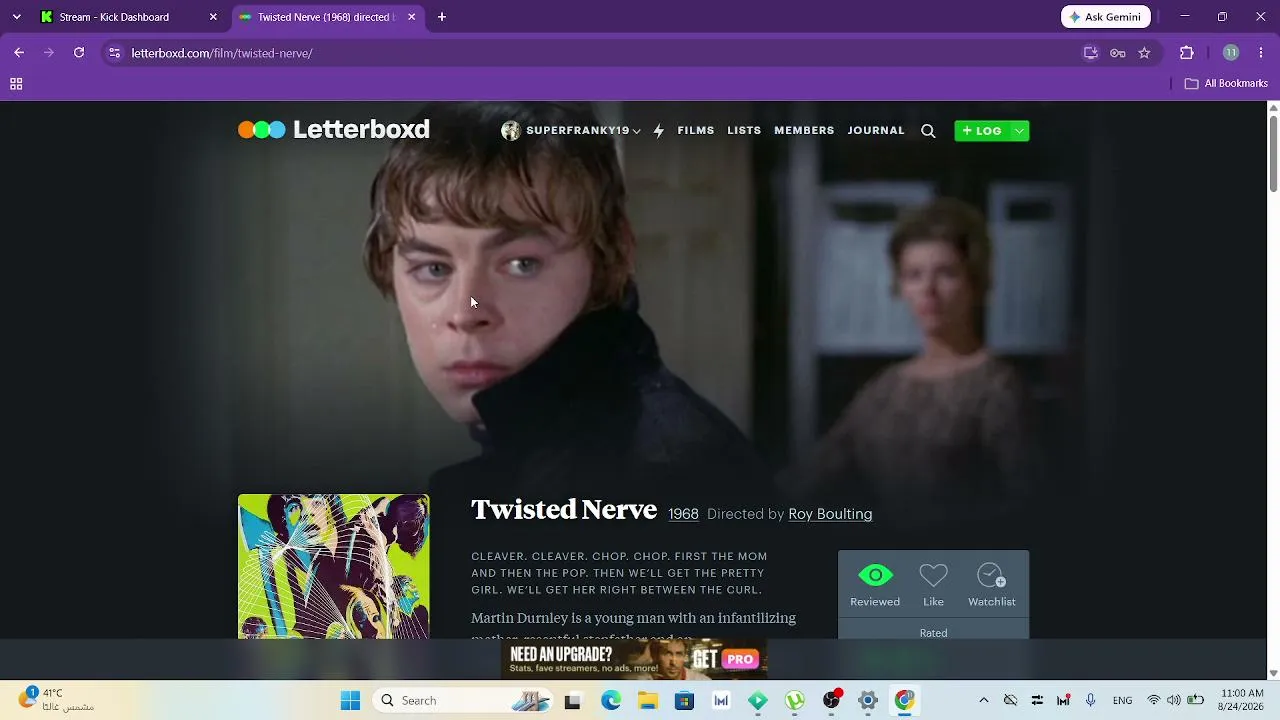Click the Ask Gemini button
This screenshot has width=1280, height=720.
[1106, 17]
